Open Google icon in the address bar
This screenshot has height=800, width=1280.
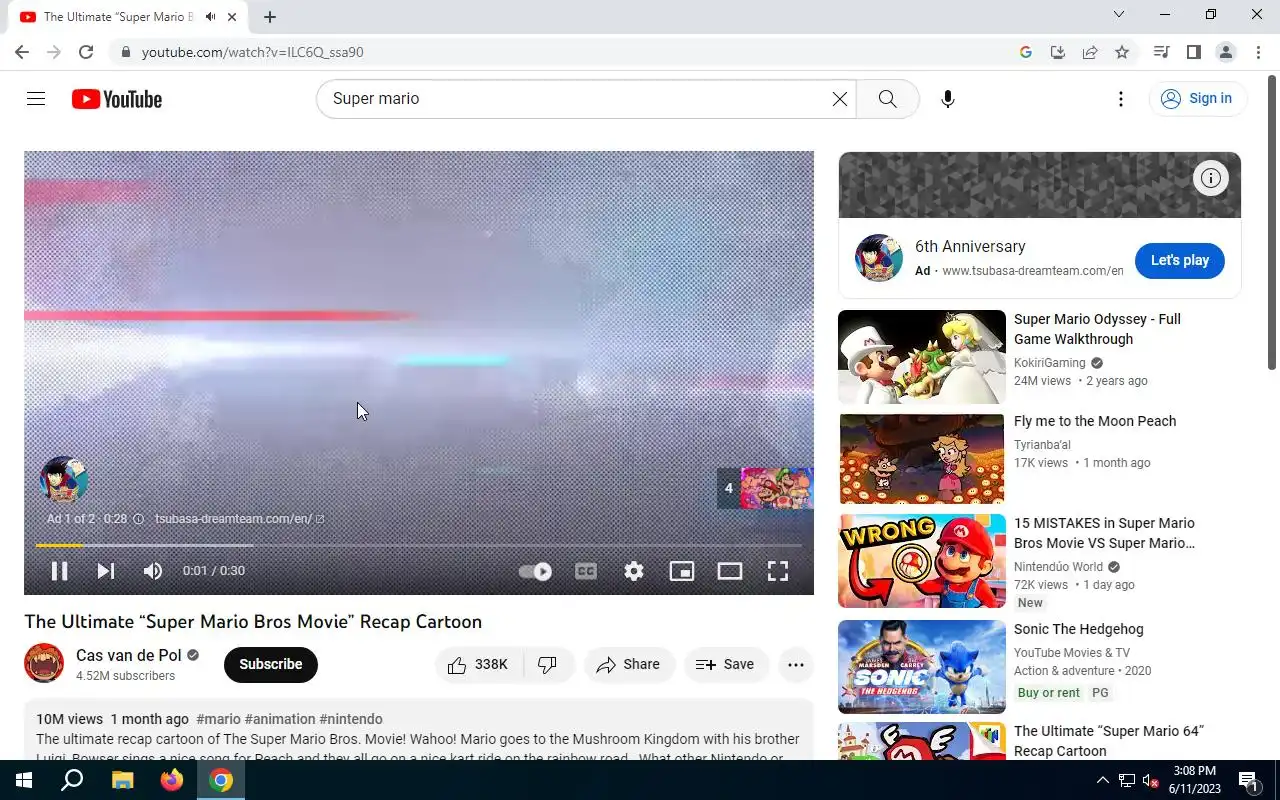[x=1026, y=52]
